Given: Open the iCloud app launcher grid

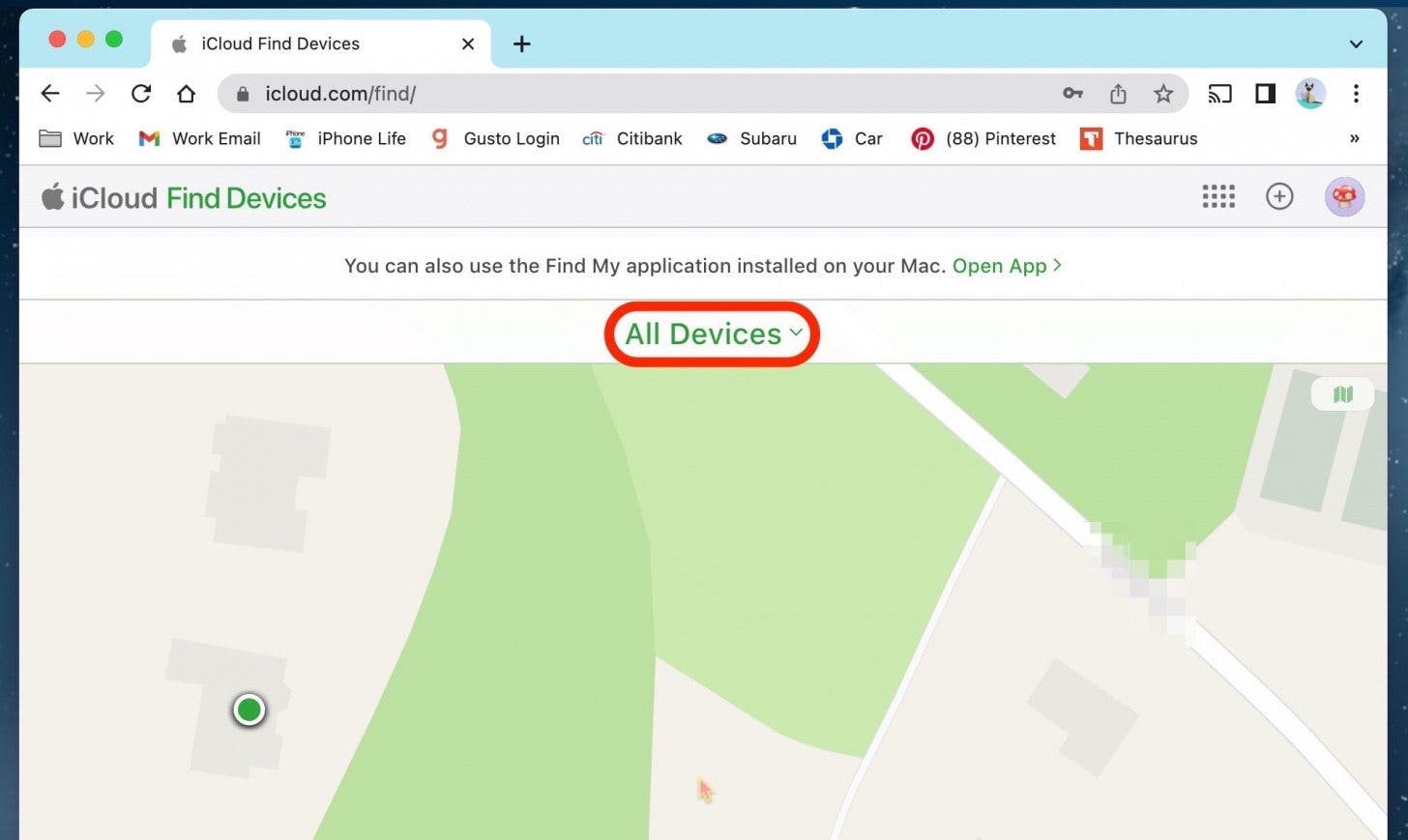Looking at the screenshot, I should 1217,196.
